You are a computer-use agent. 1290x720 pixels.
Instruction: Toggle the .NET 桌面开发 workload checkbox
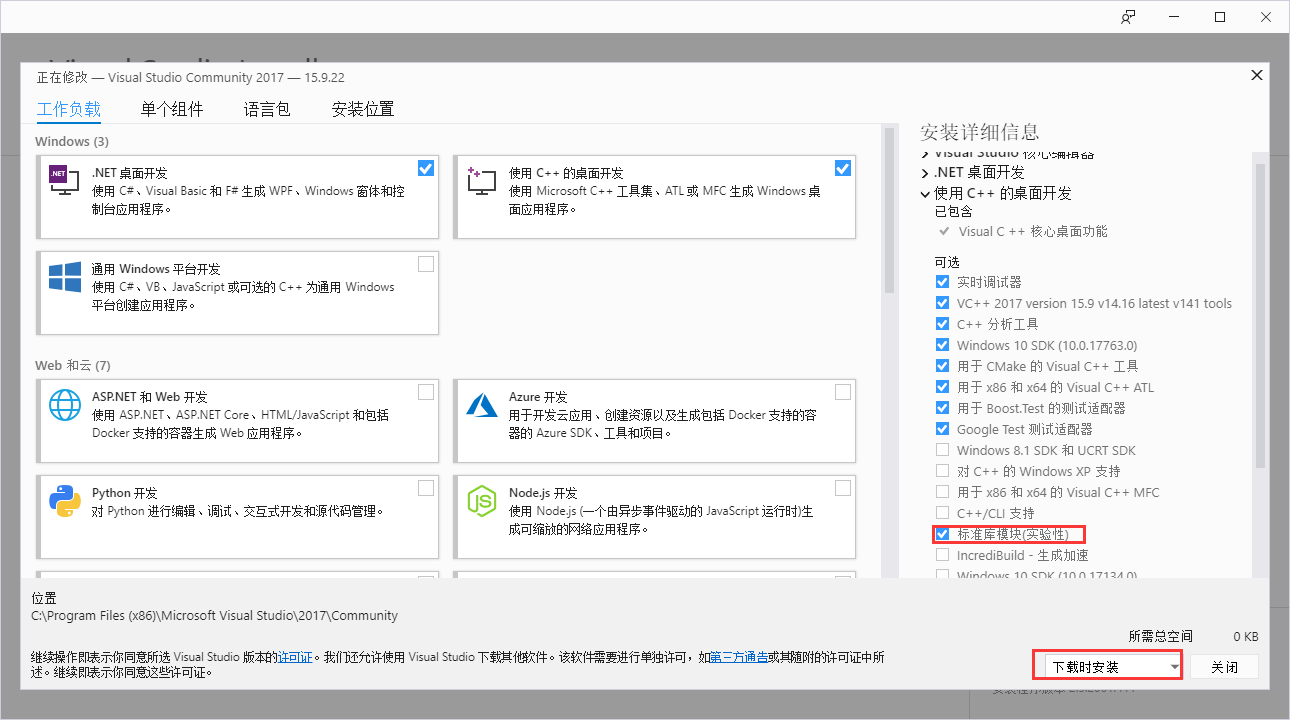point(426,168)
